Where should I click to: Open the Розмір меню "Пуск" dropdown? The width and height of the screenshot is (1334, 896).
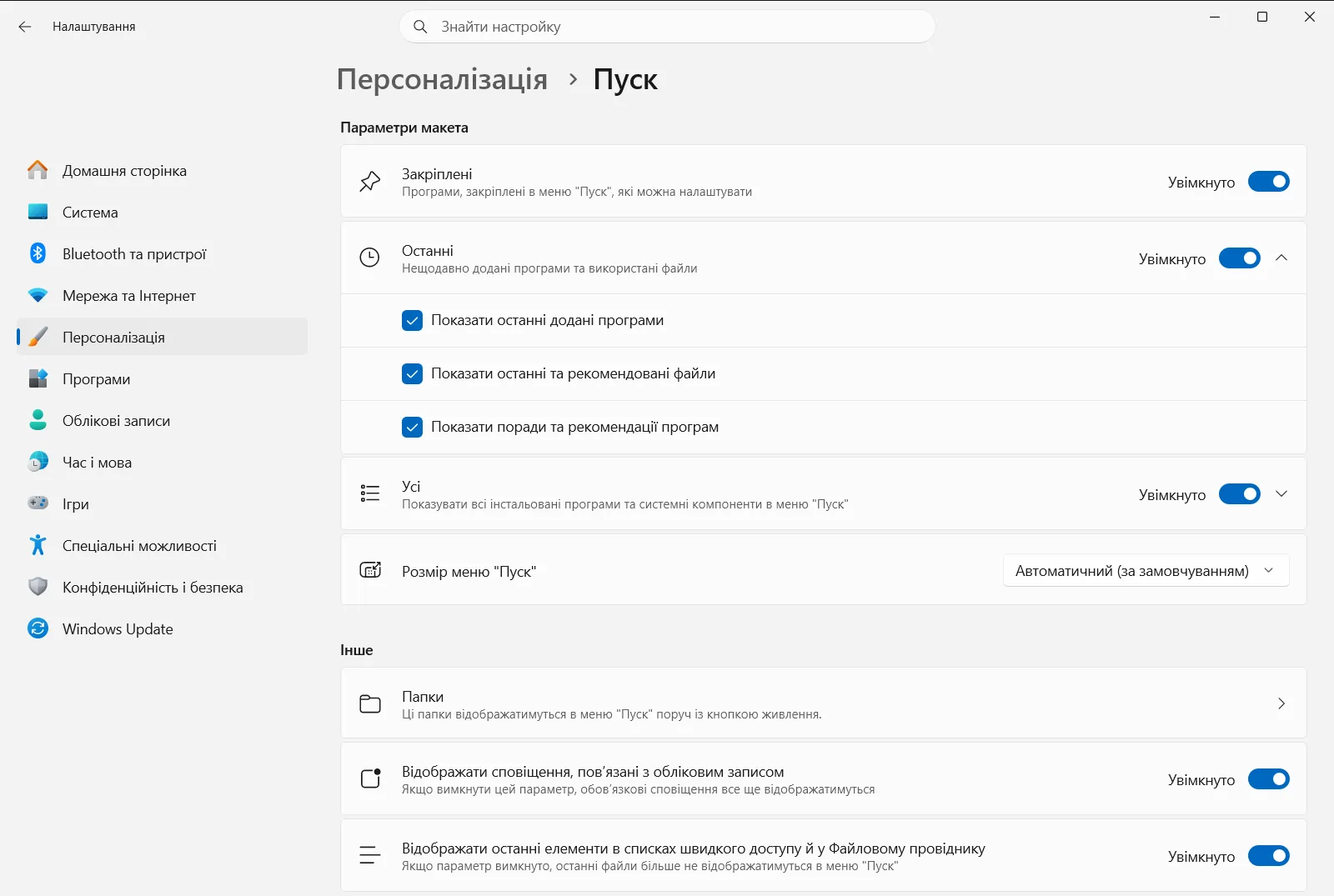1146,571
